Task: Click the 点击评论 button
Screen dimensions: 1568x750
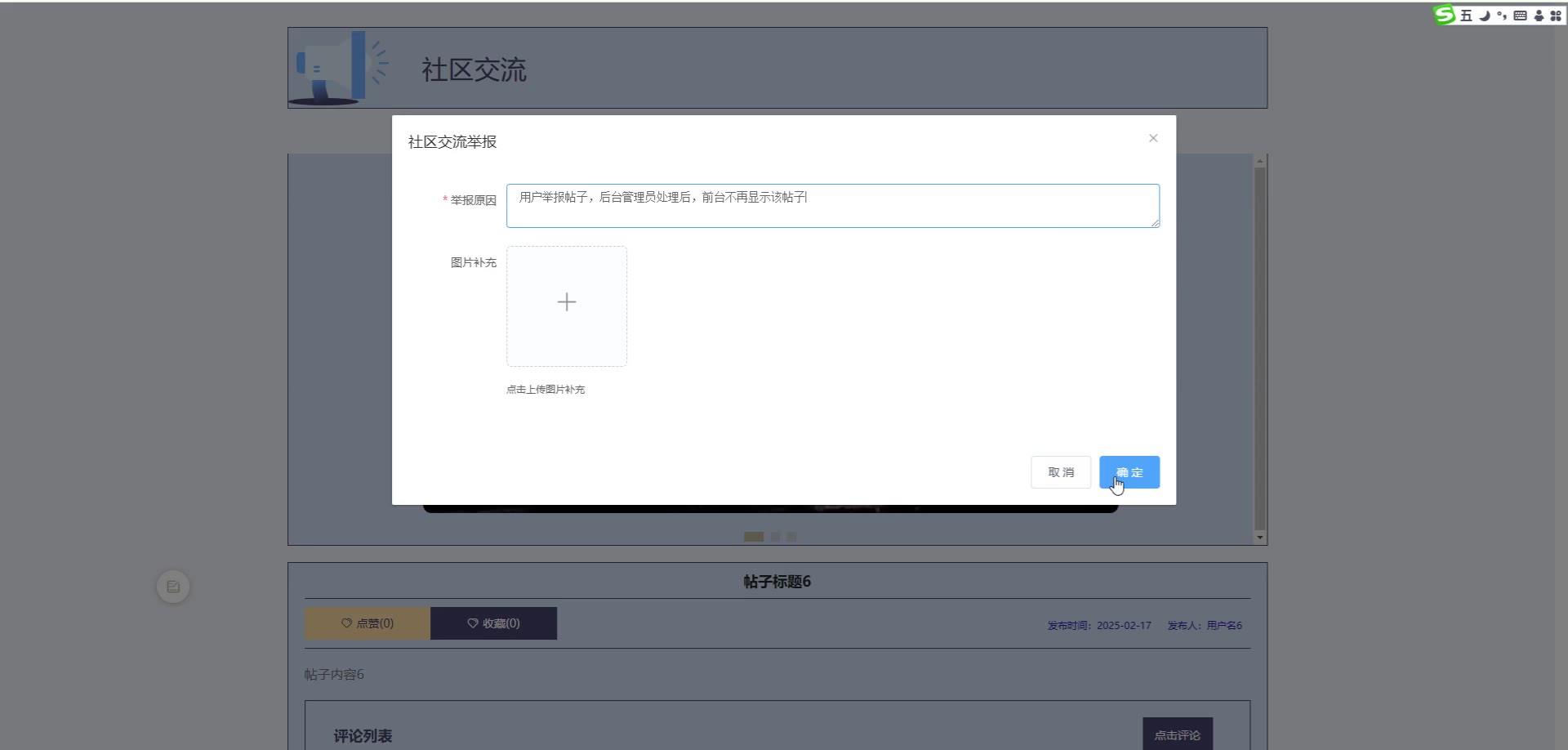Action: (1177, 734)
